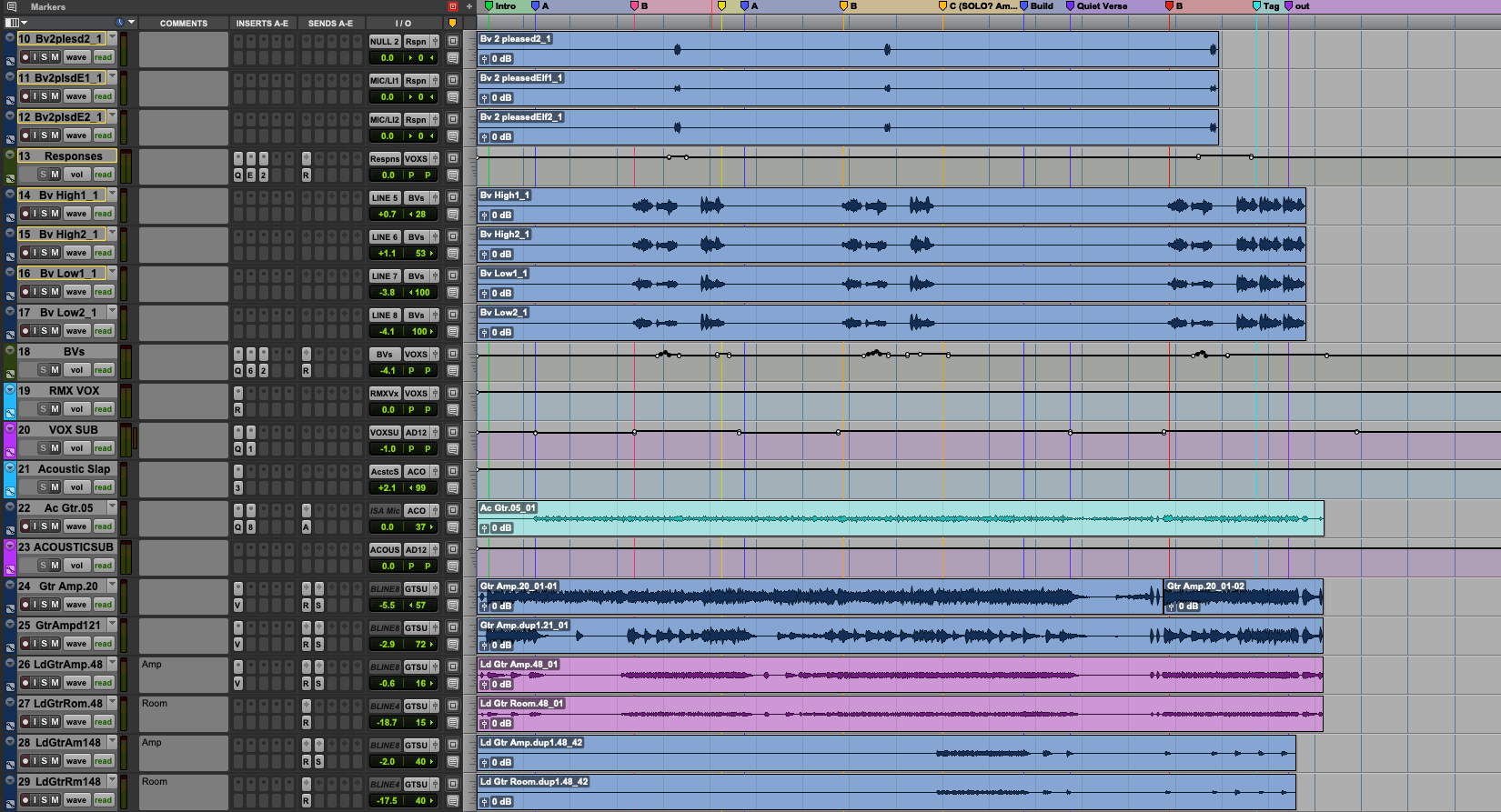1501x812 pixels.
Task: Solo track 11 Bv2plsdE1_1
Action: pyautogui.click(x=44, y=96)
